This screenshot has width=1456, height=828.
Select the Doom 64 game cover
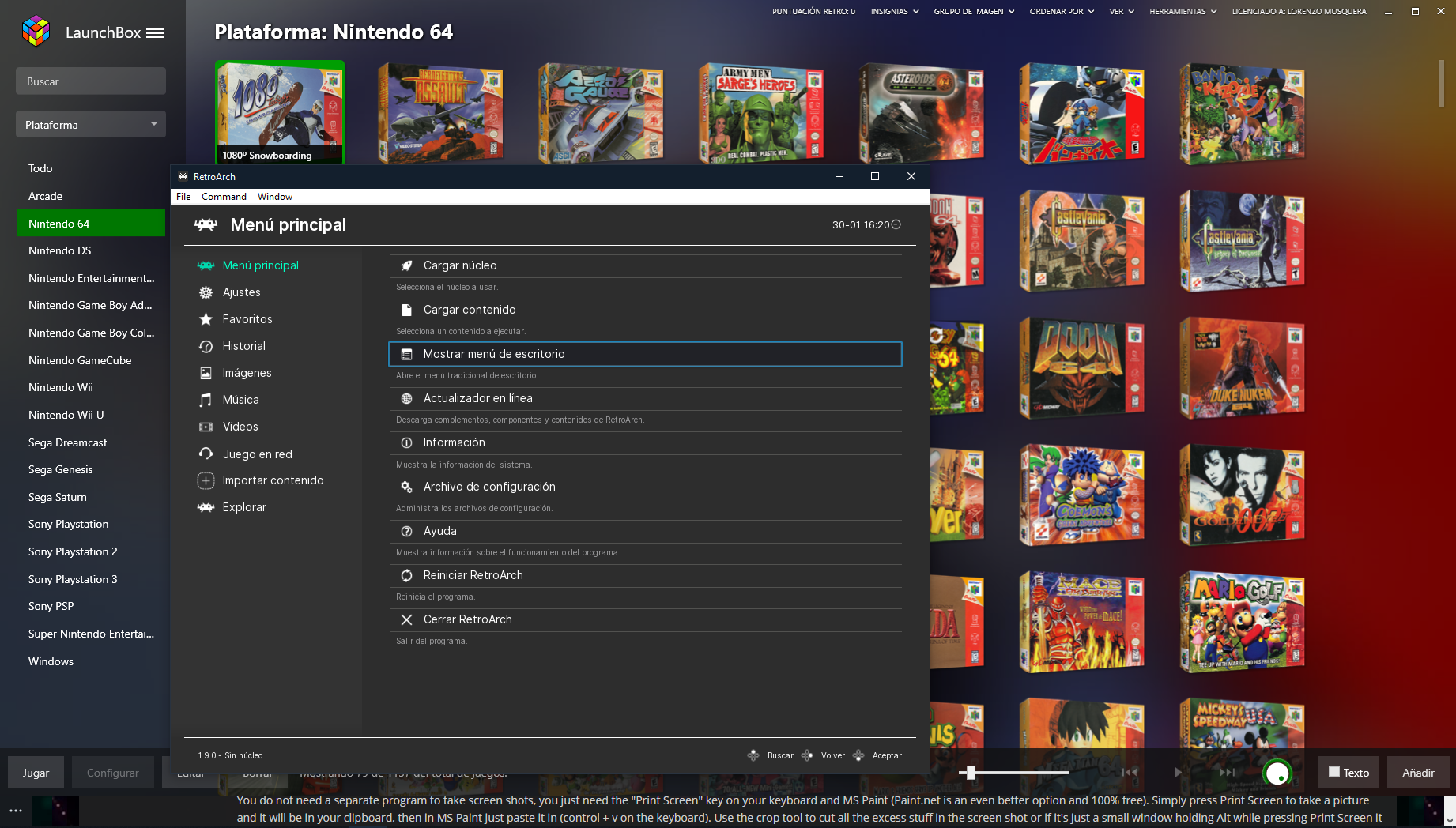(1081, 367)
